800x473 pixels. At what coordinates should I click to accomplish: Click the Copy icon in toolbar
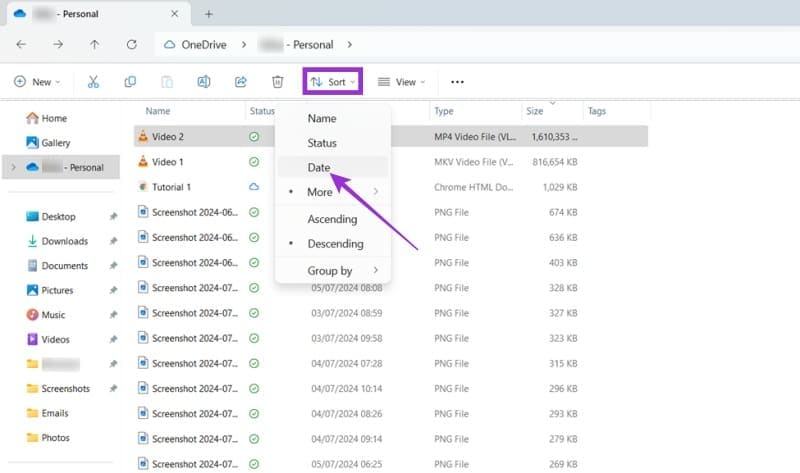pyautogui.click(x=130, y=82)
